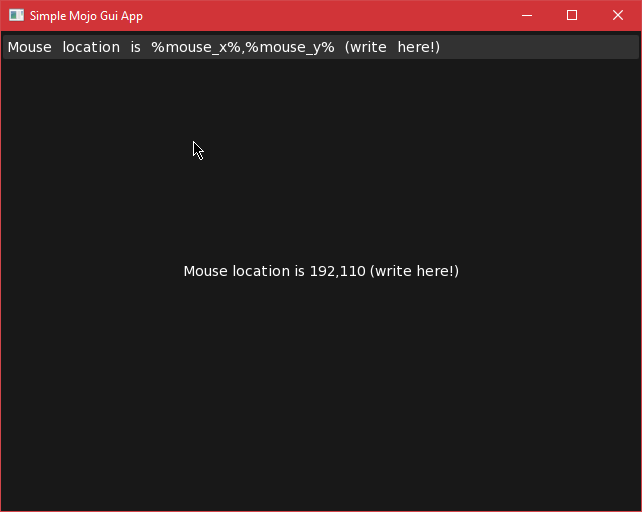This screenshot has width=642, height=512.
Task: Click "here!)" in the top input field
Action: 418,48
